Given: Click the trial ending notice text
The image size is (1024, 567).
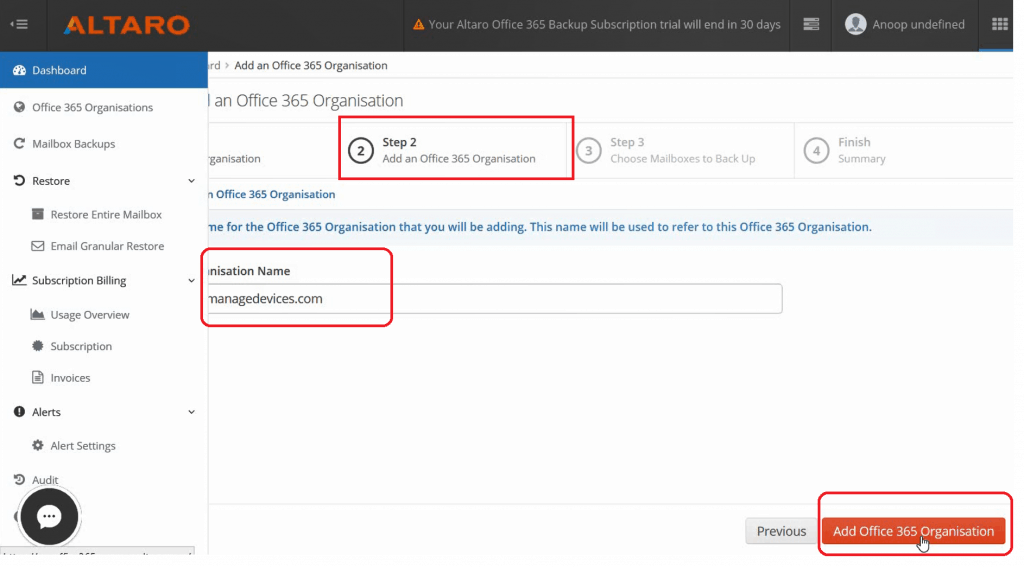Looking at the screenshot, I should click(x=604, y=25).
